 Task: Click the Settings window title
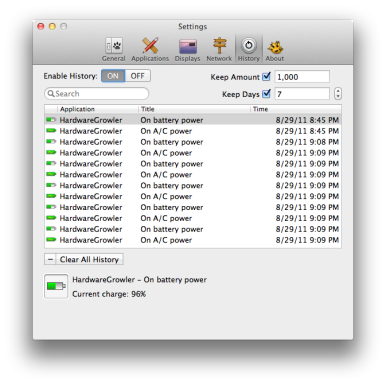[193, 26]
